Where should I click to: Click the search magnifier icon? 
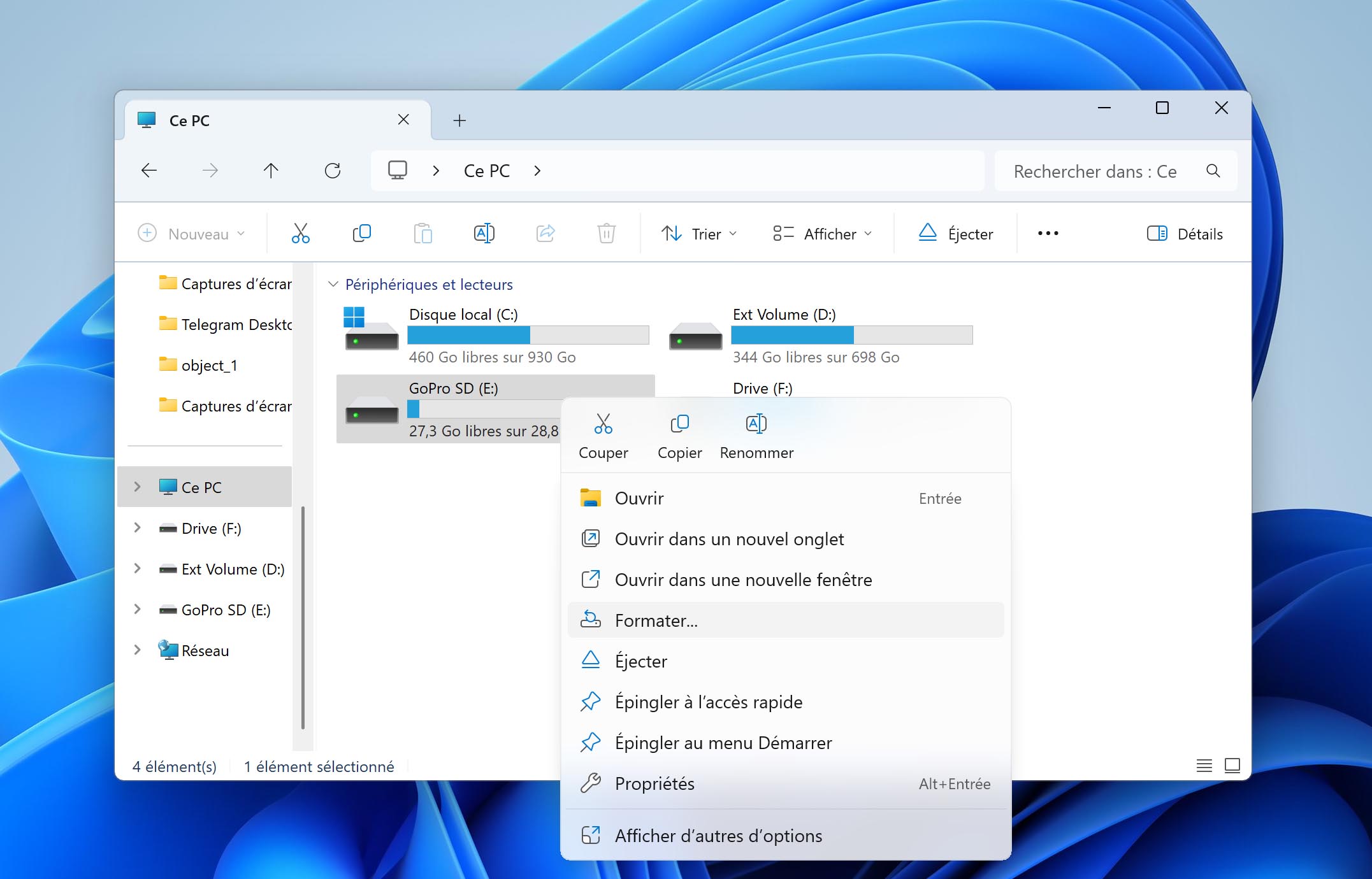(x=1213, y=171)
